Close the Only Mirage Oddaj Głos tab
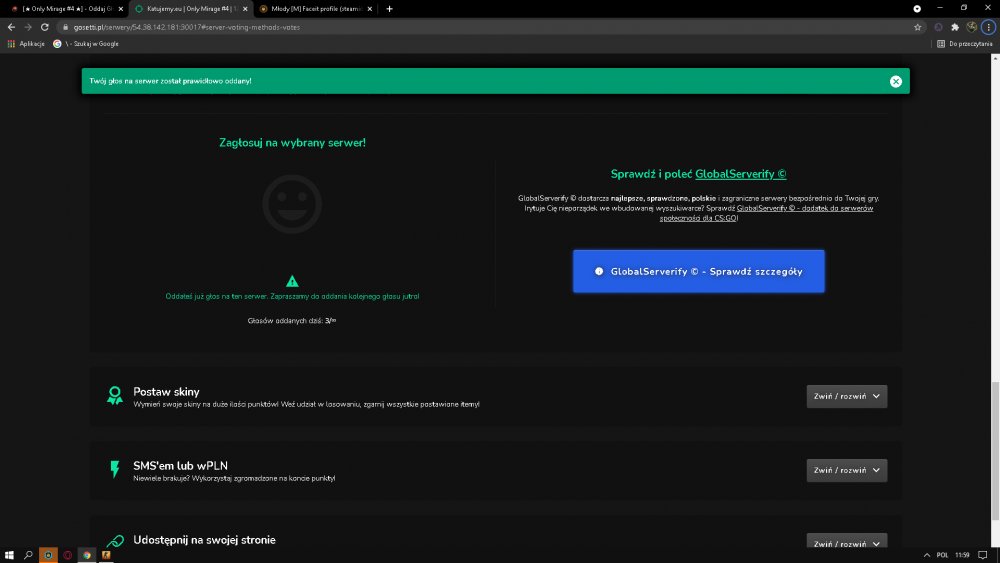1000x563 pixels. pos(121,9)
